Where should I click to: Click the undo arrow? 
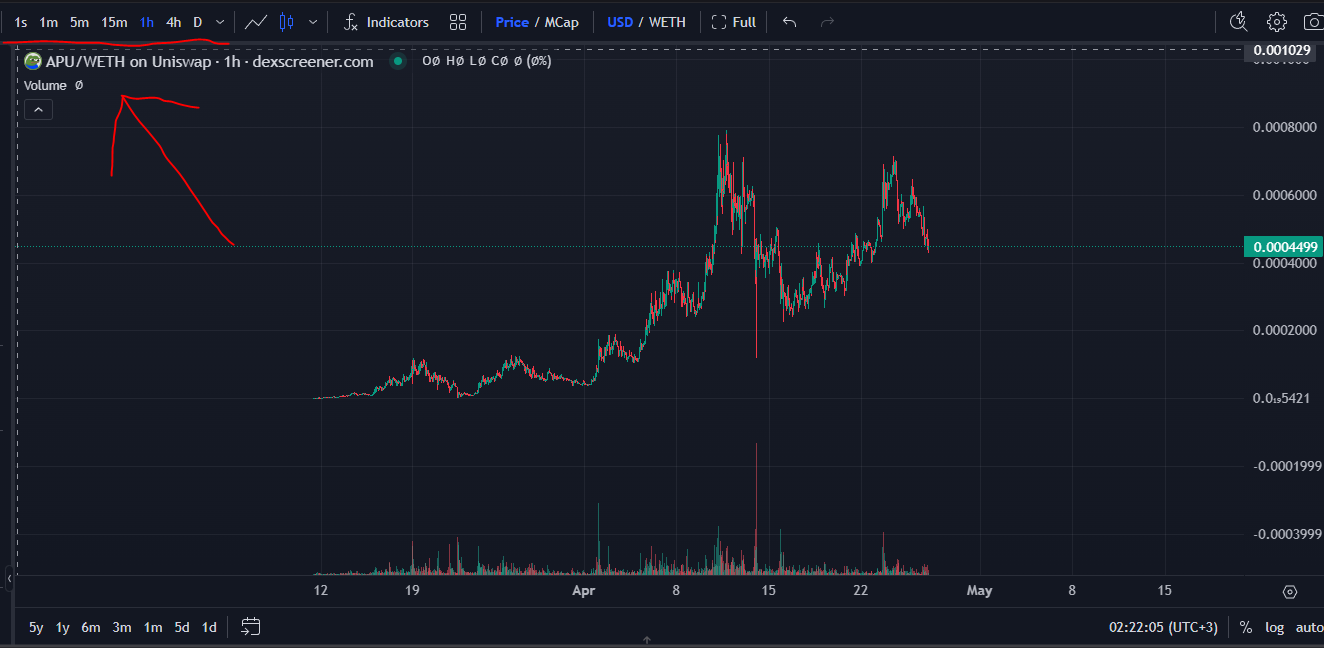coord(789,22)
